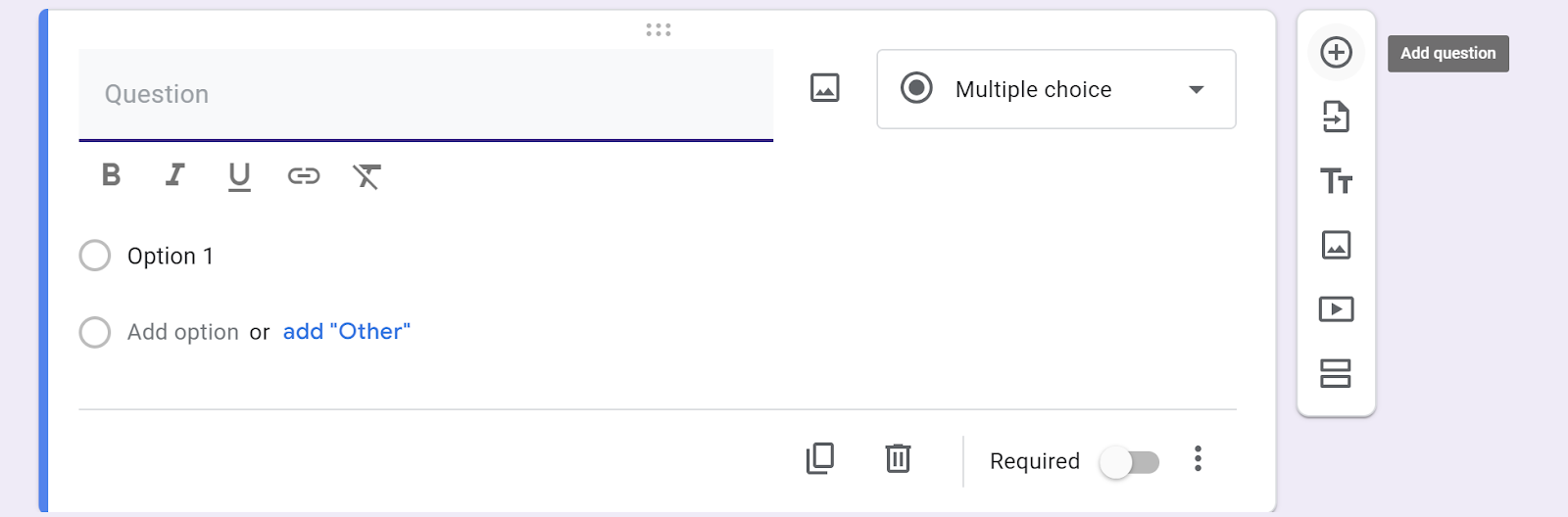Add an image from the sidebar
The image size is (1568, 517).
(1336, 245)
